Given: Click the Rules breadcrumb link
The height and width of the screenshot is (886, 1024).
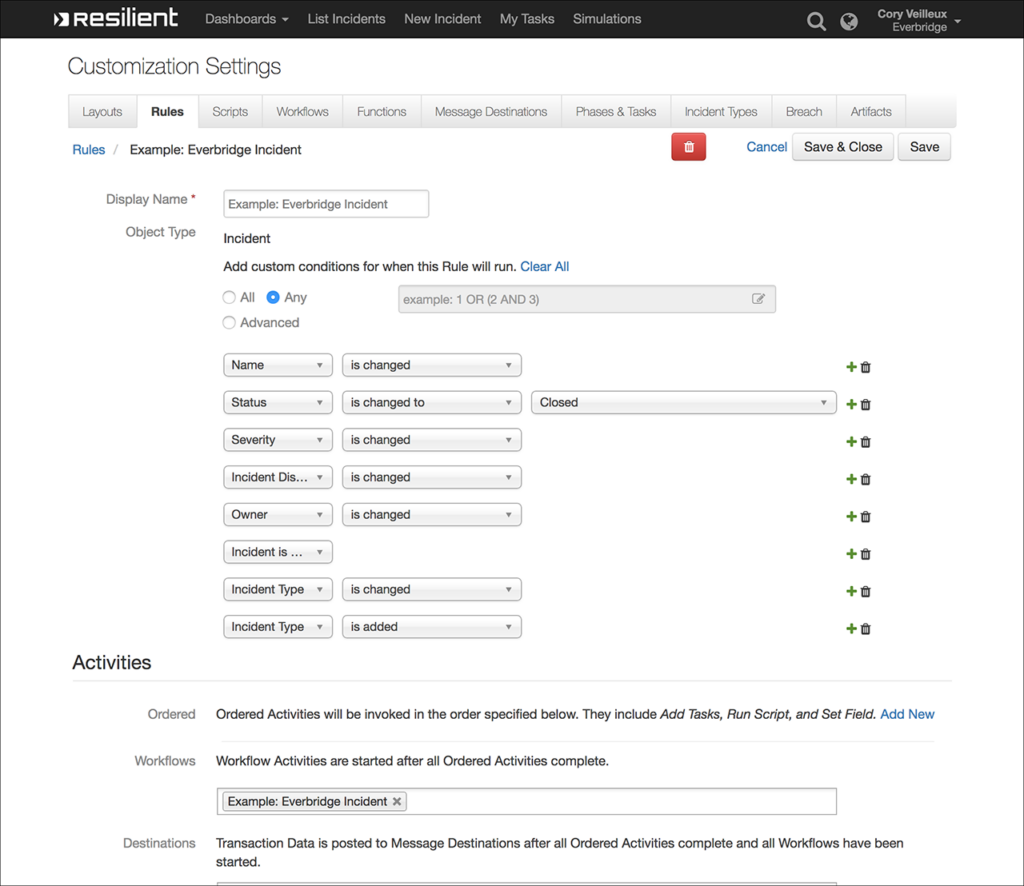Looking at the screenshot, I should (x=89, y=150).
